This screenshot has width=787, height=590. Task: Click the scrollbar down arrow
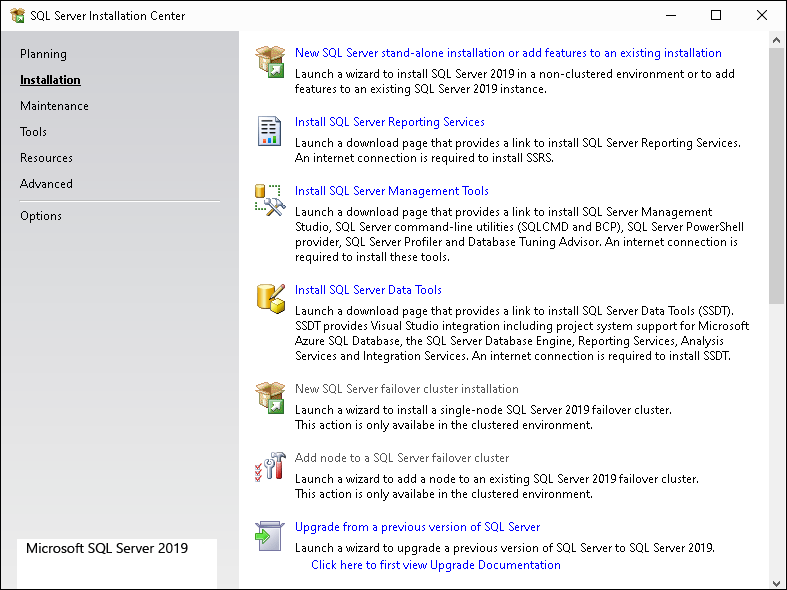click(776, 582)
